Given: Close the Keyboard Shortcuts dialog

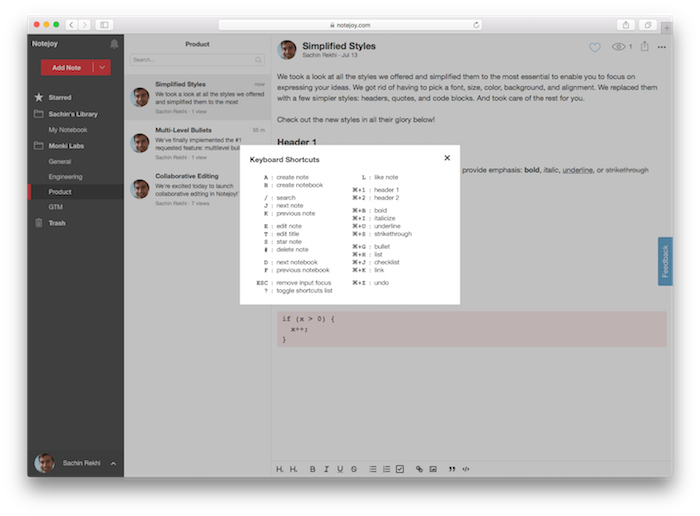Looking at the screenshot, I should click(447, 158).
